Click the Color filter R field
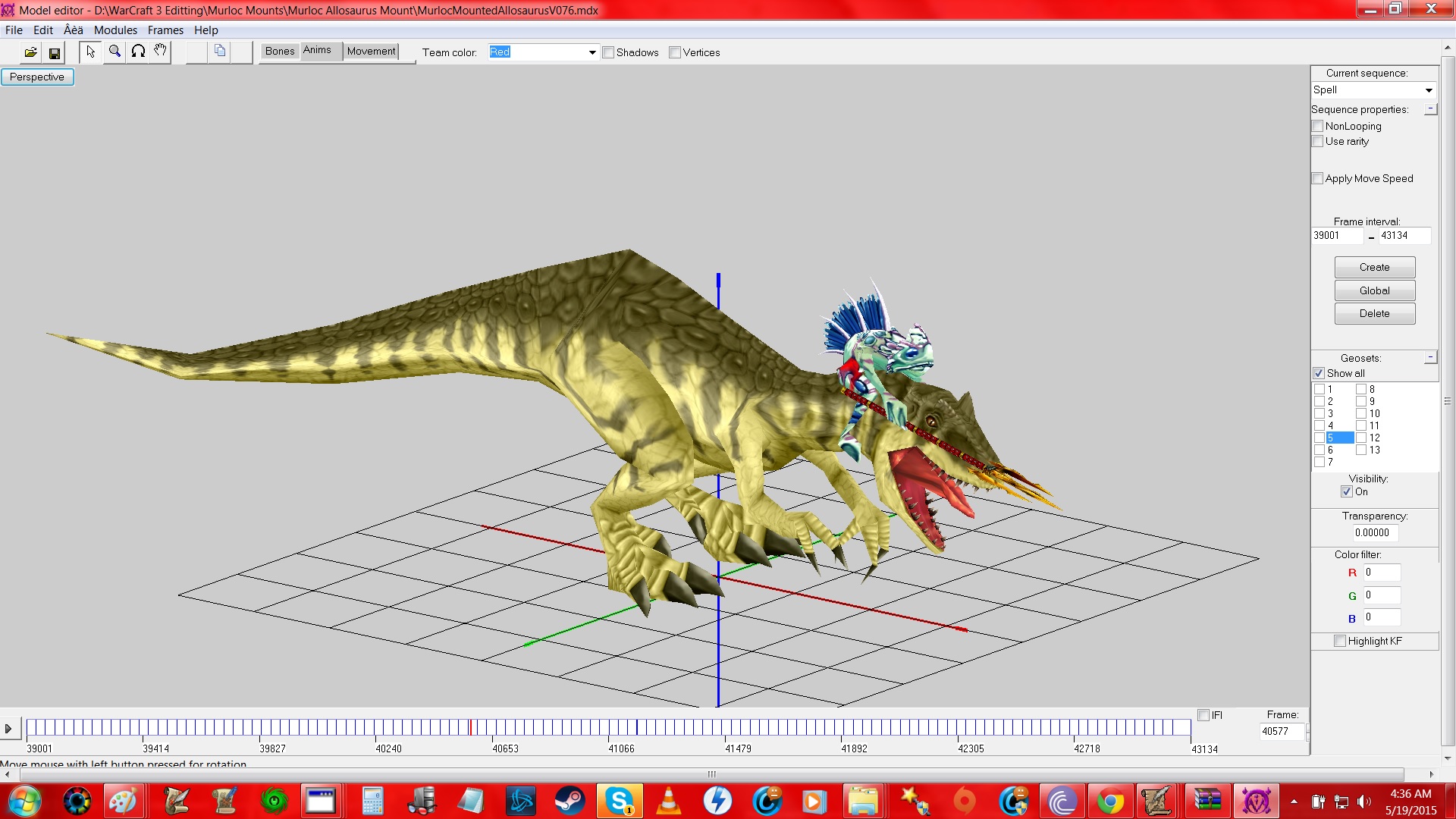 coord(1382,573)
